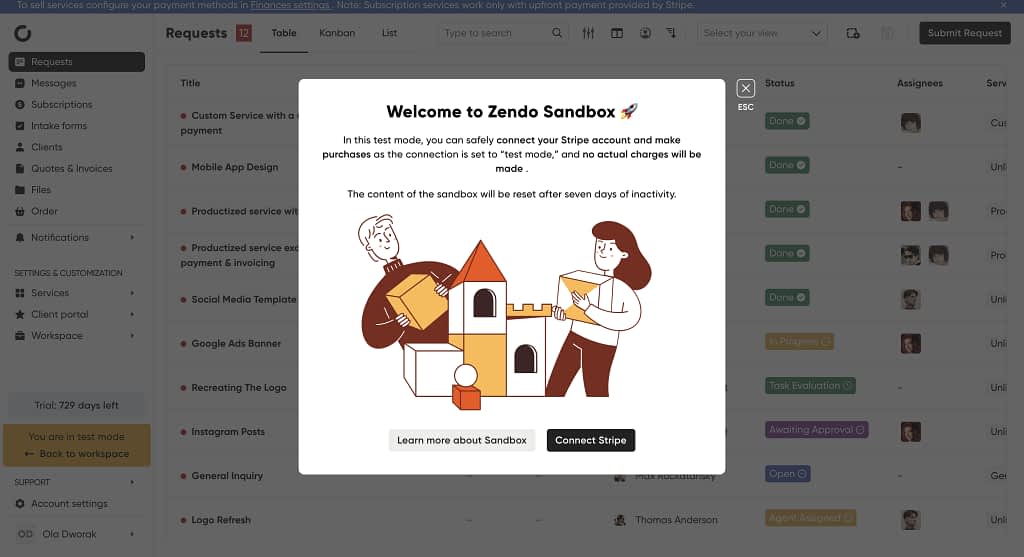Click the Intake forms sidebar icon
This screenshot has width=1024, height=557.
coord(20,125)
